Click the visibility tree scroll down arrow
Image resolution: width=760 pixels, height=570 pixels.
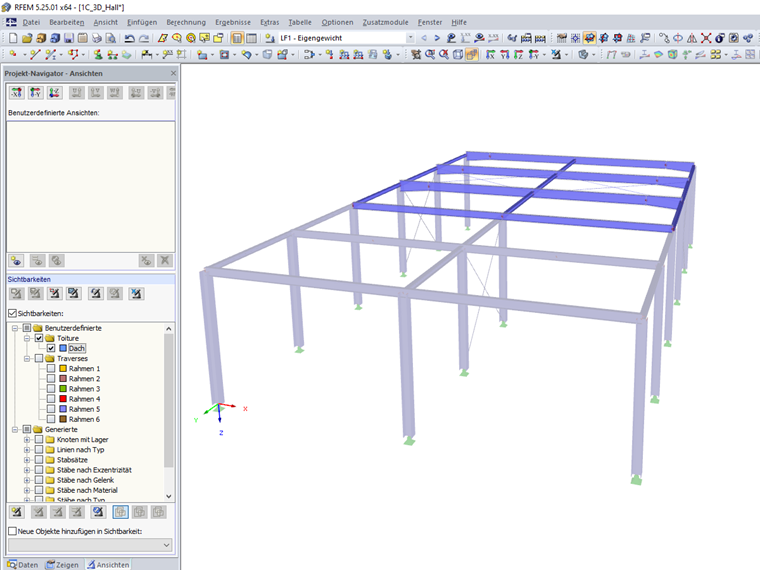pos(169,496)
